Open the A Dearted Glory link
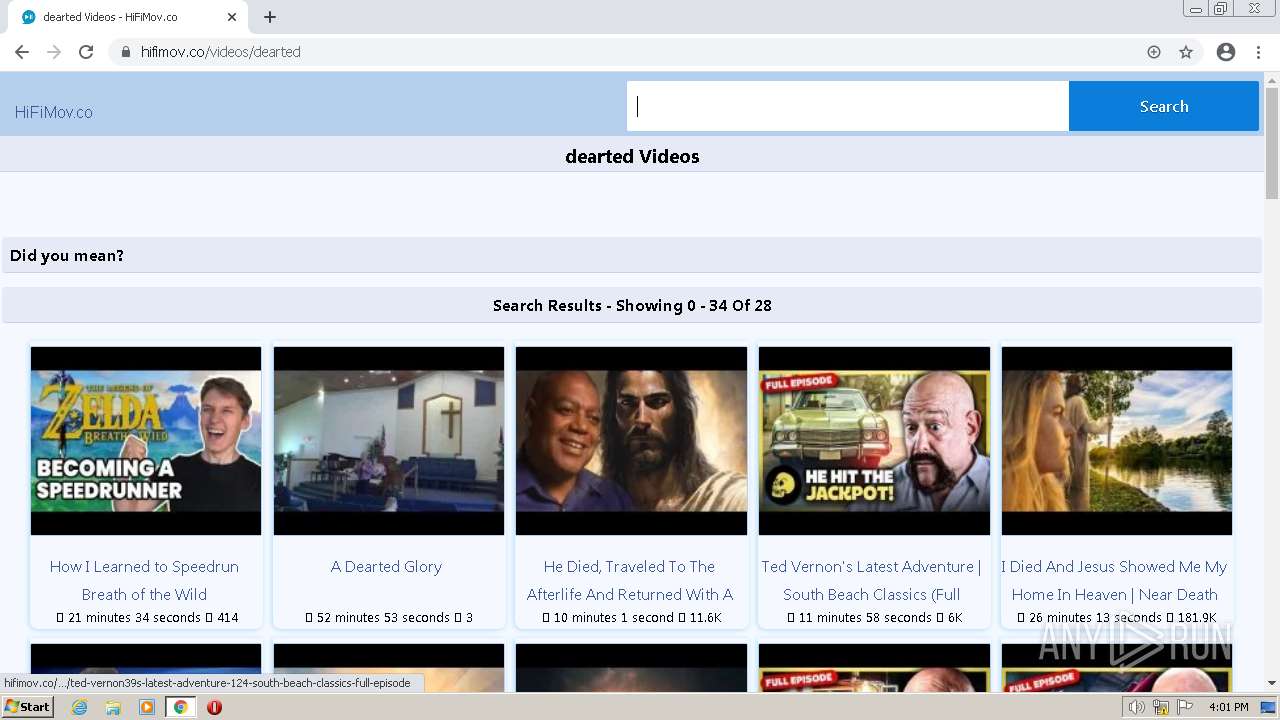The image size is (1280, 720). point(386,566)
